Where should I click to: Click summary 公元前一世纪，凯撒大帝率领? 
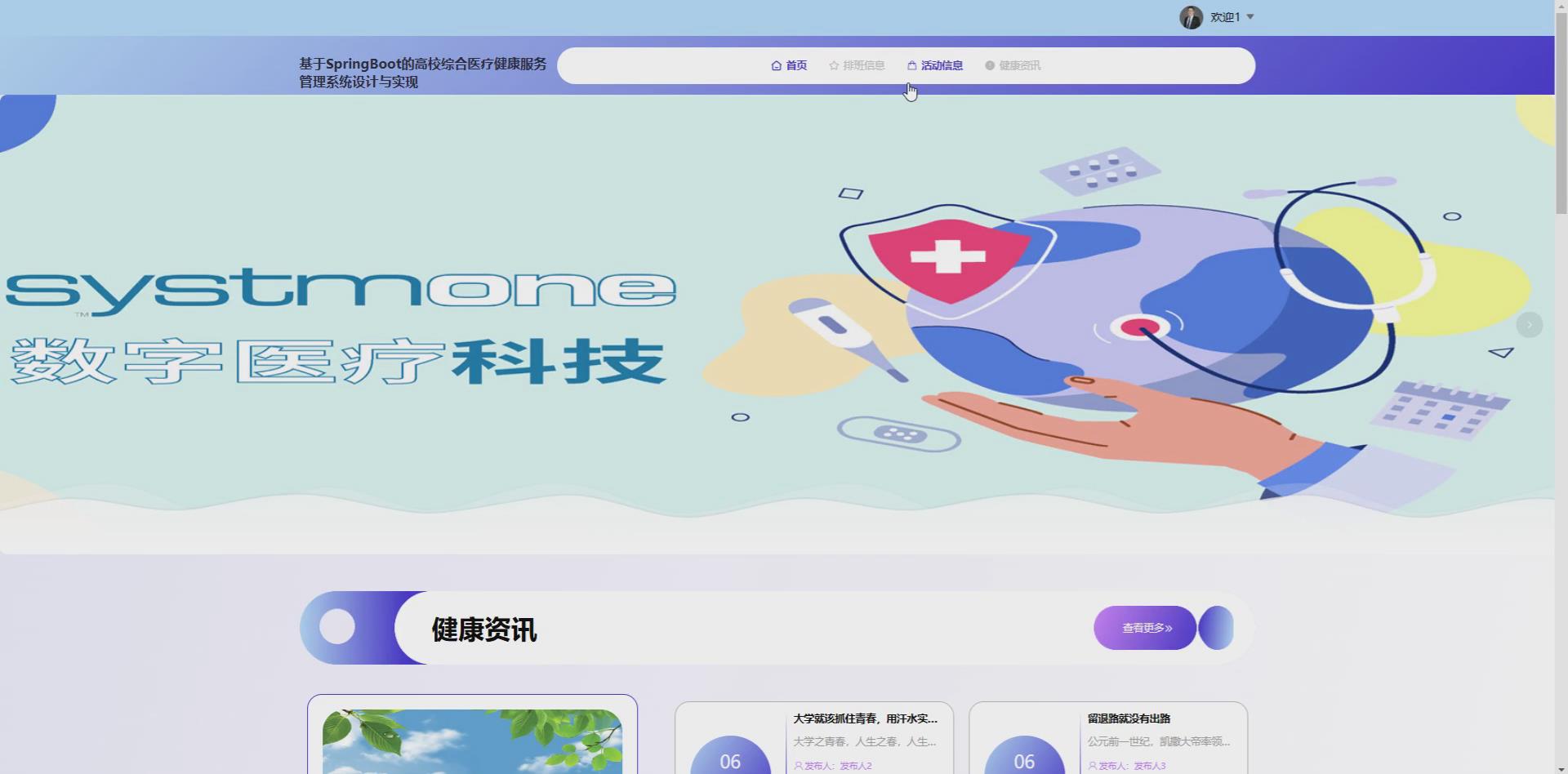1159,741
